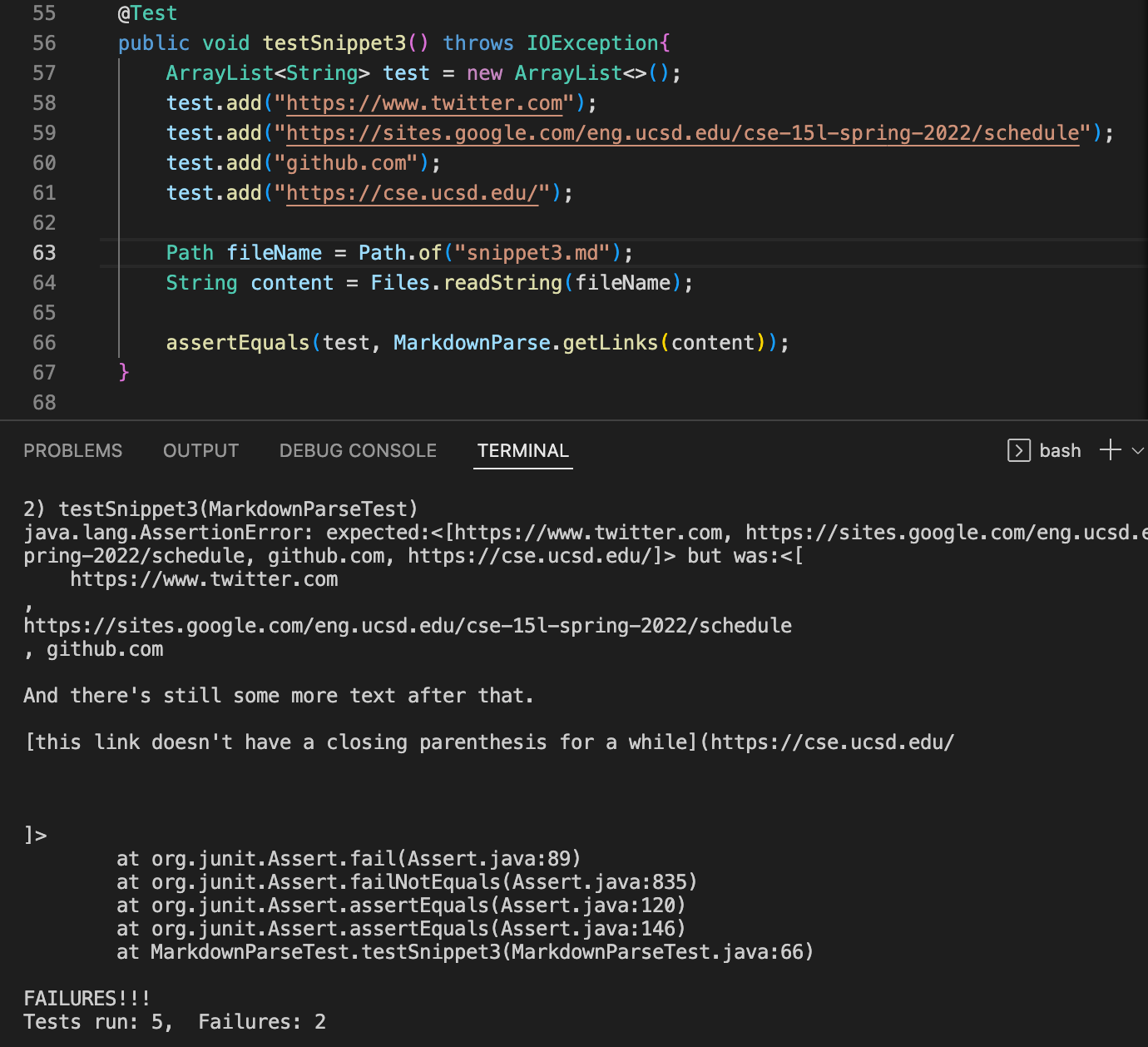Select the DEBUG CONSOLE tab
Viewport: 1148px width, 1047px height.
click(x=358, y=450)
